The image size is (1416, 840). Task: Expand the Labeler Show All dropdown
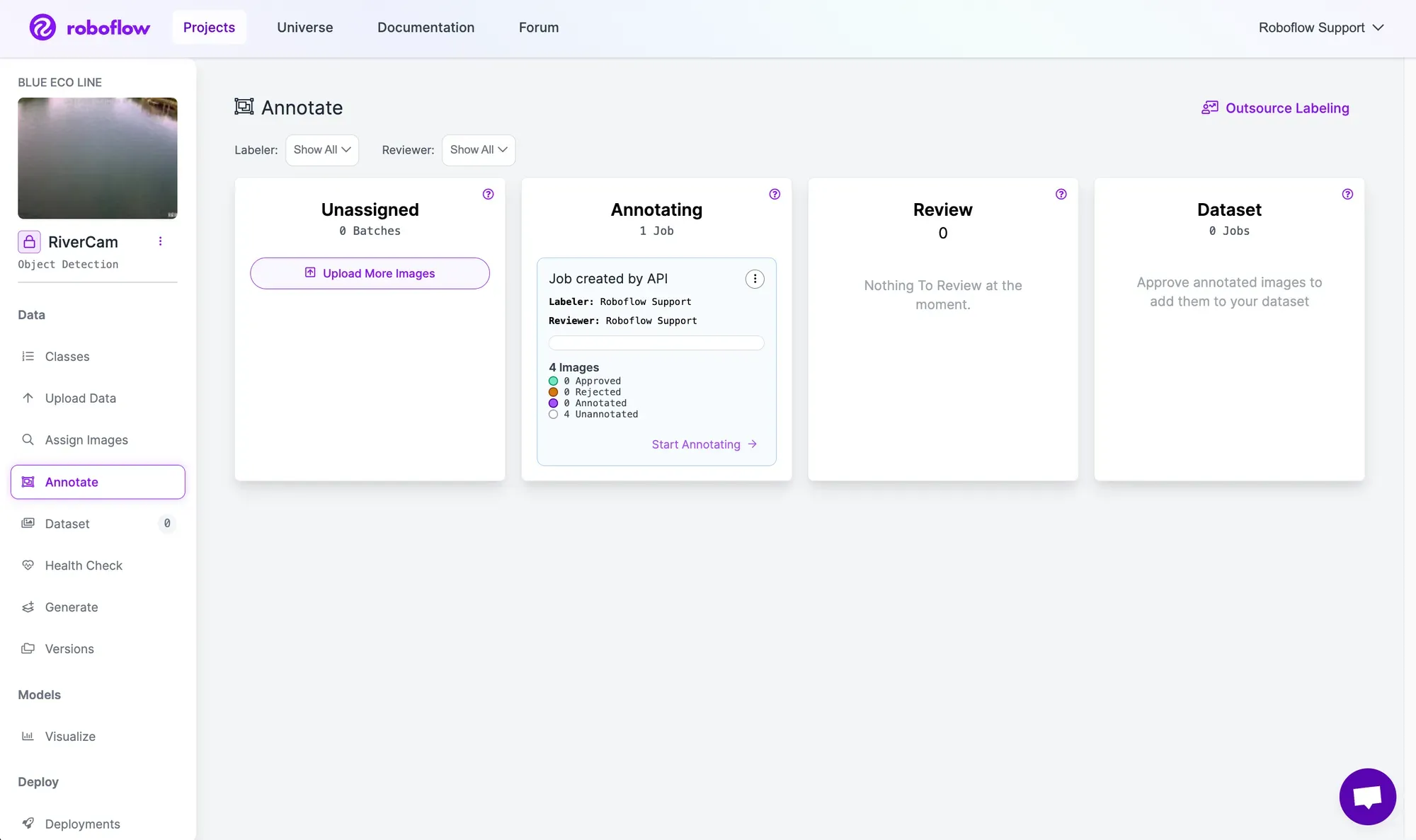coord(322,150)
